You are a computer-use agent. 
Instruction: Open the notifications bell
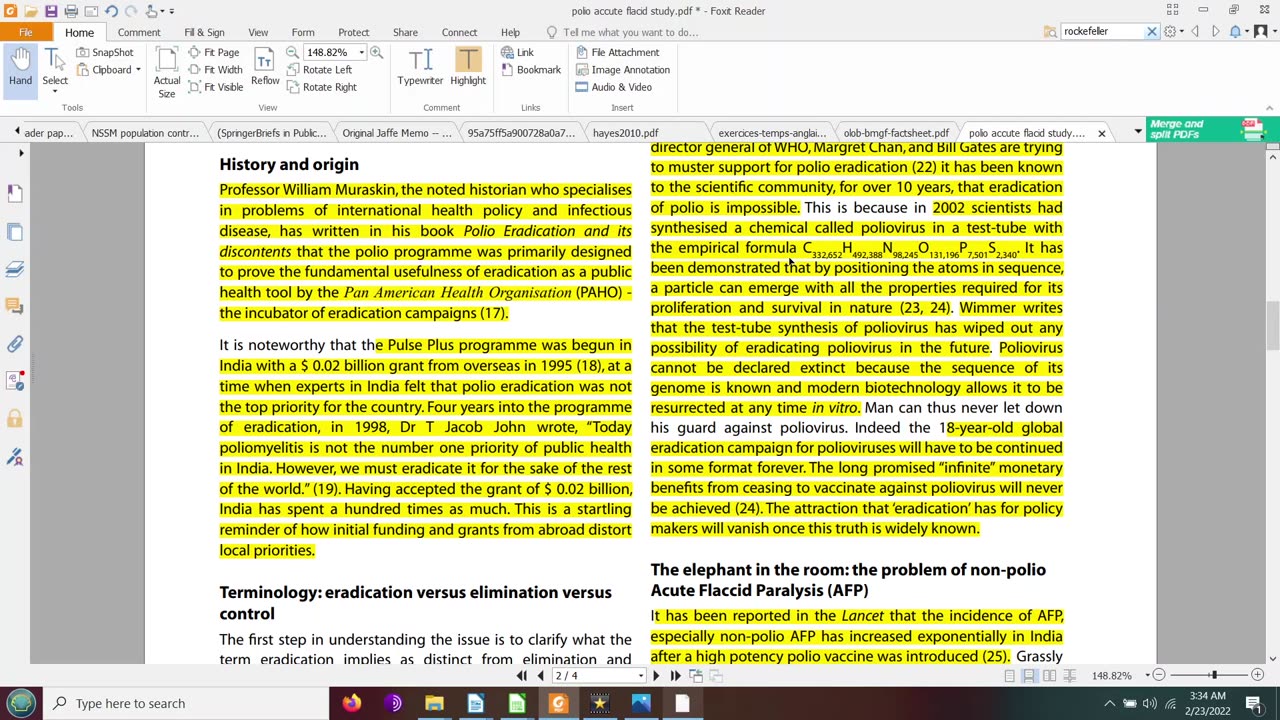coord(1235,32)
